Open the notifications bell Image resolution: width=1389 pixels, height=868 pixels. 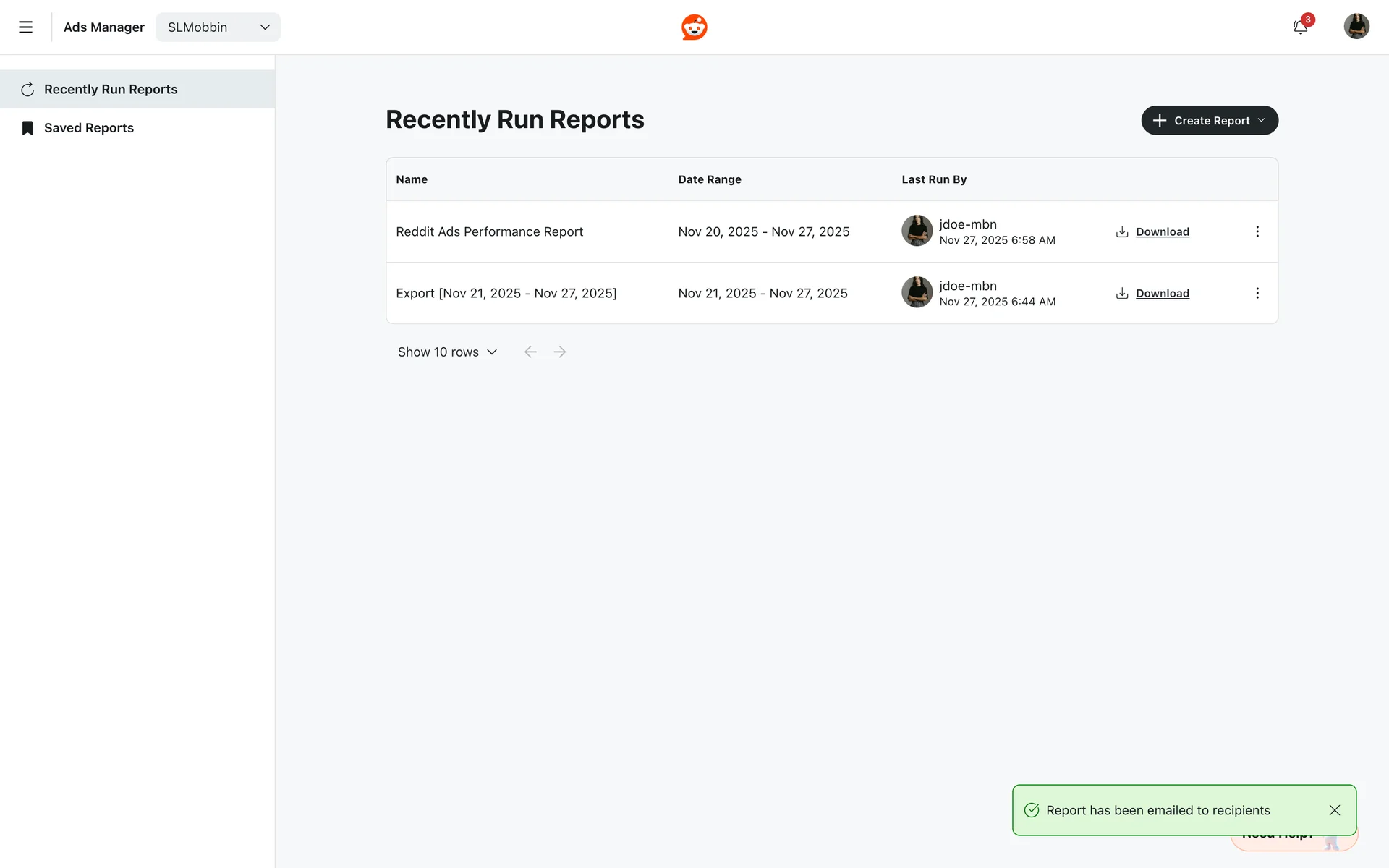(1300, 27)
